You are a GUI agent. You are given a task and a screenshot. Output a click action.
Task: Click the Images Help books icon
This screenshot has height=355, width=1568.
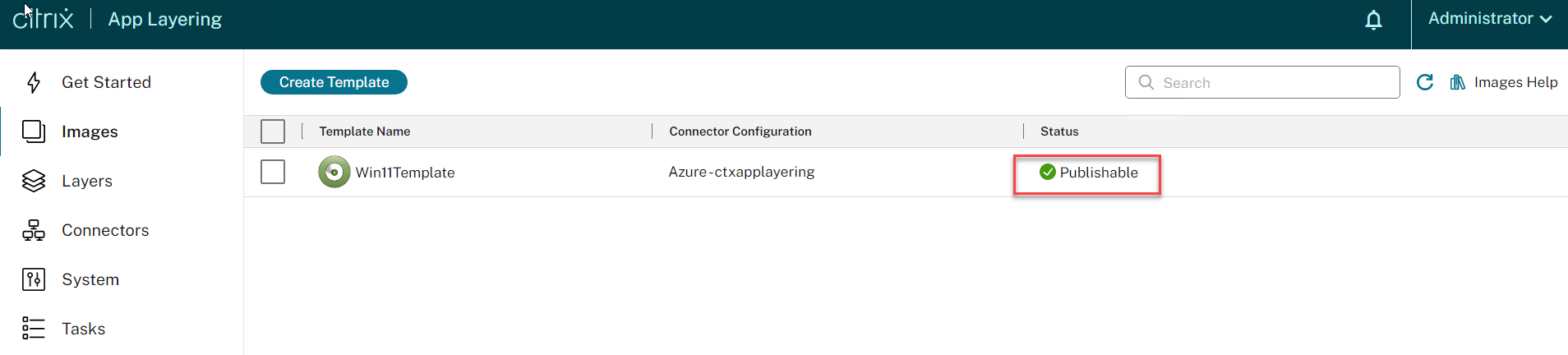click(1458, 82)
